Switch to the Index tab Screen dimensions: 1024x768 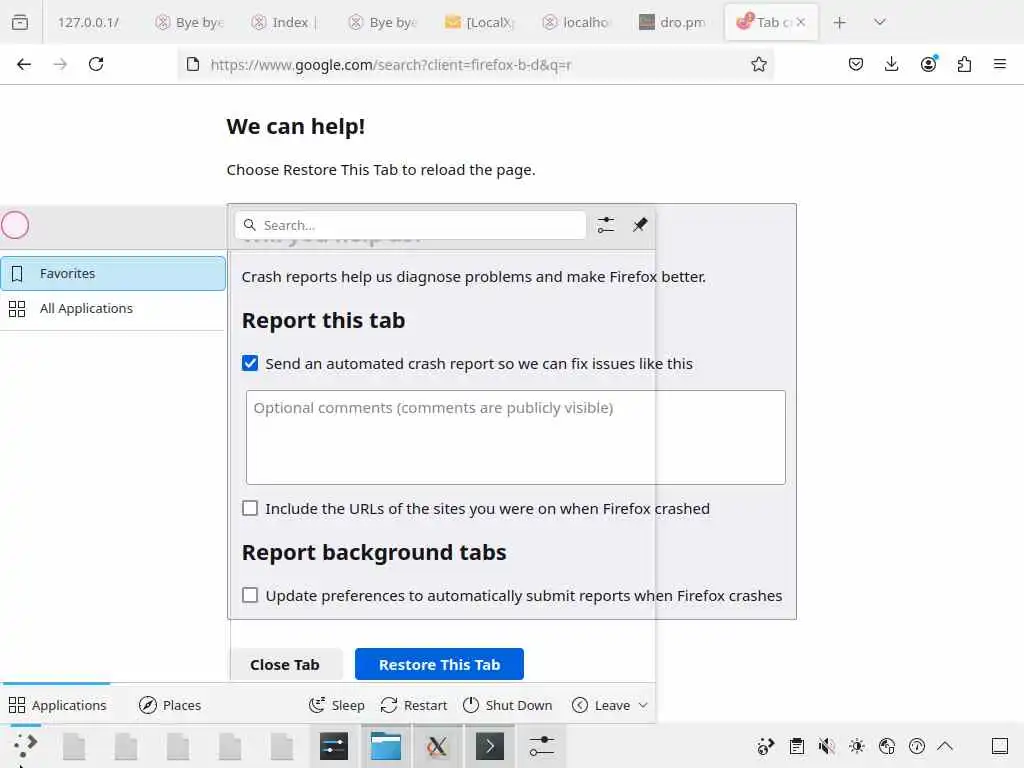[284, 22]
